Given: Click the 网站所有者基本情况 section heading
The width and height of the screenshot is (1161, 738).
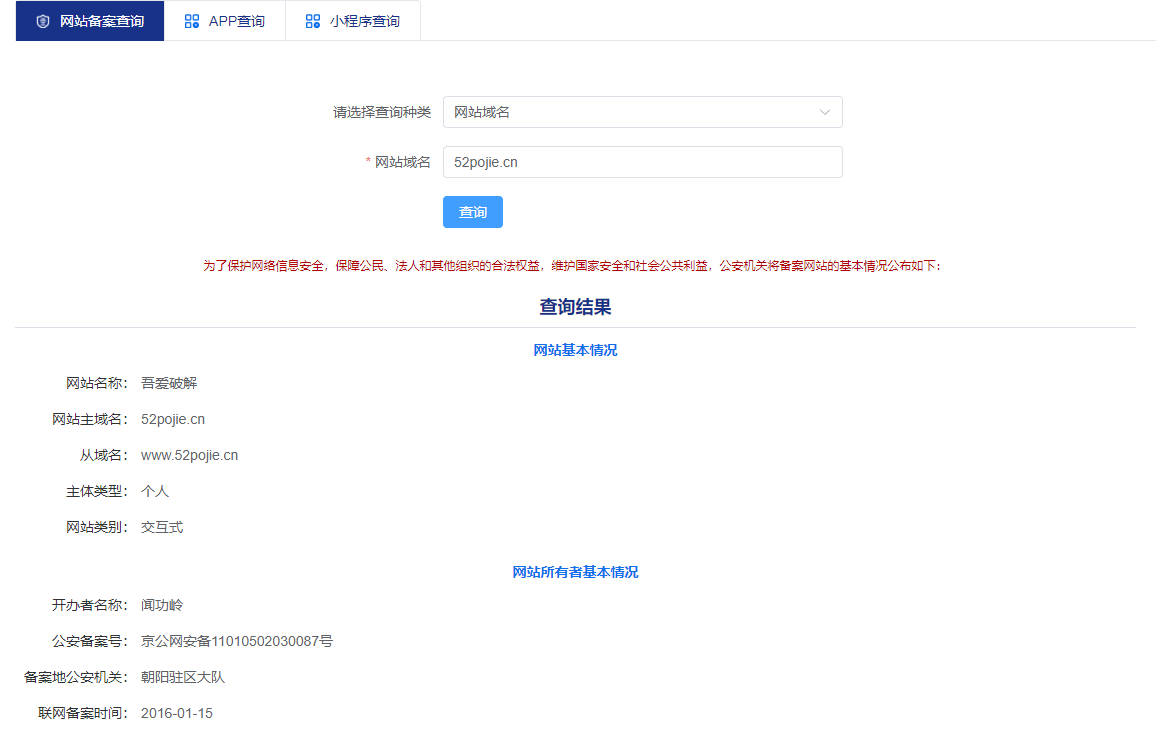Looking at the screenshot, I should pos(575,572).
